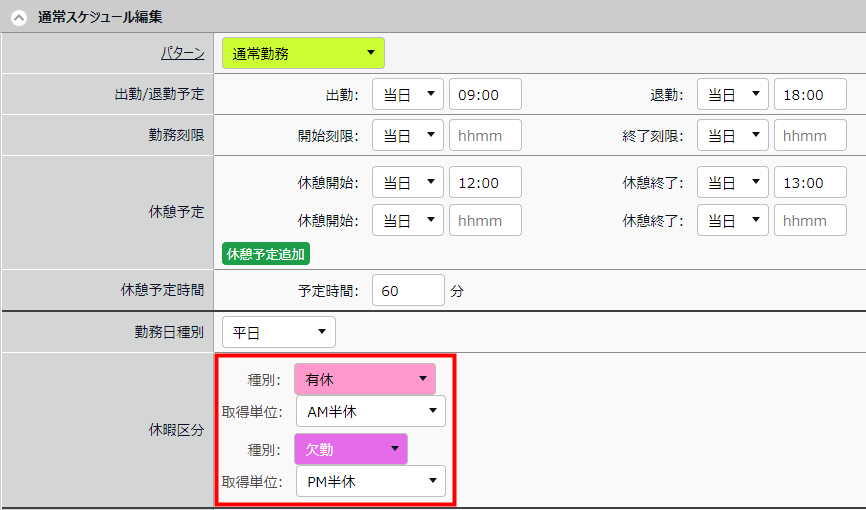This screenshot has height=510, width=866.
Task: Click the 予定時間 minutes field showing 60
Action: point(408,291)
